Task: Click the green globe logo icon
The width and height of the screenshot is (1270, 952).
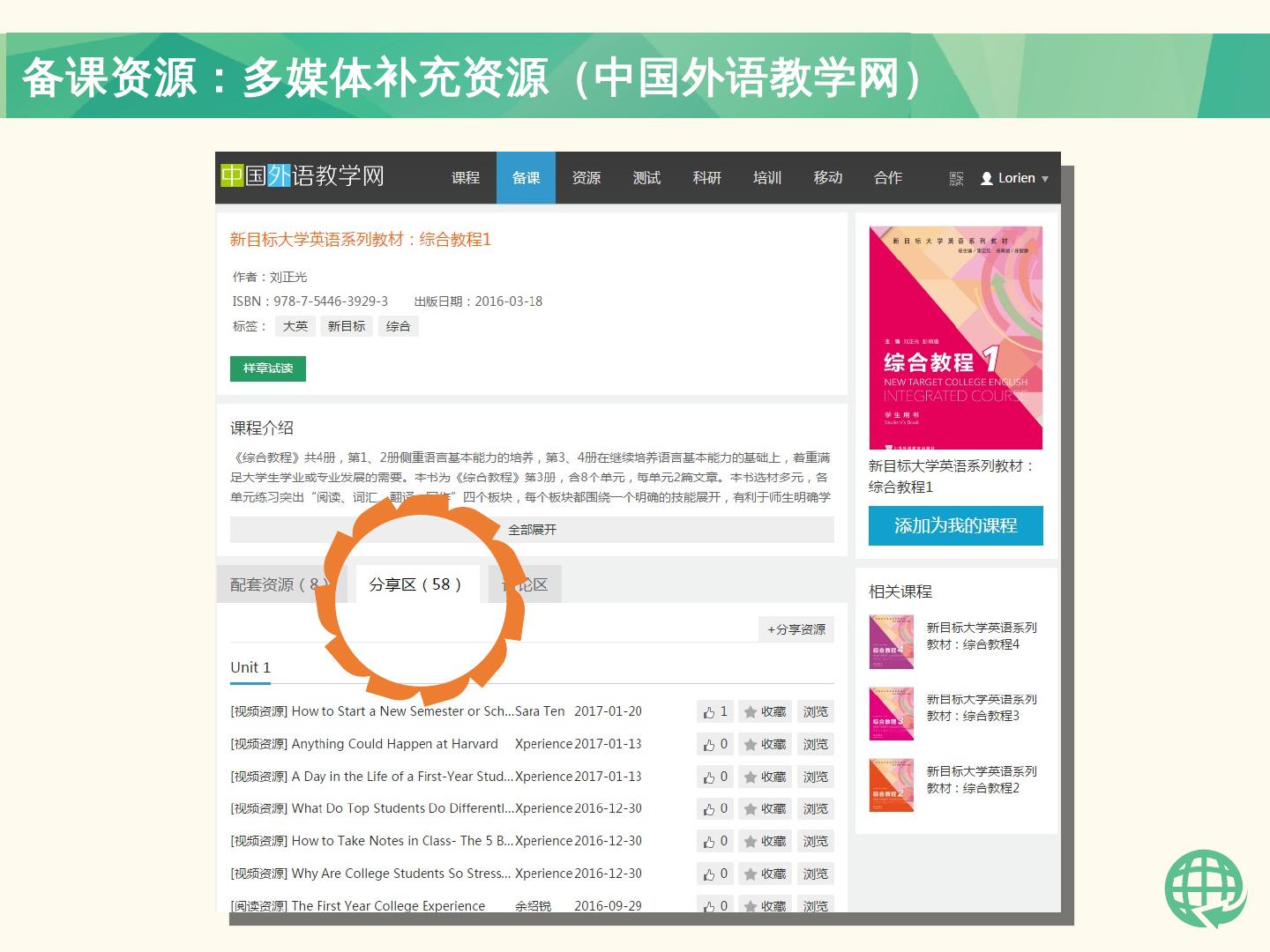Action: point(1205,889)
